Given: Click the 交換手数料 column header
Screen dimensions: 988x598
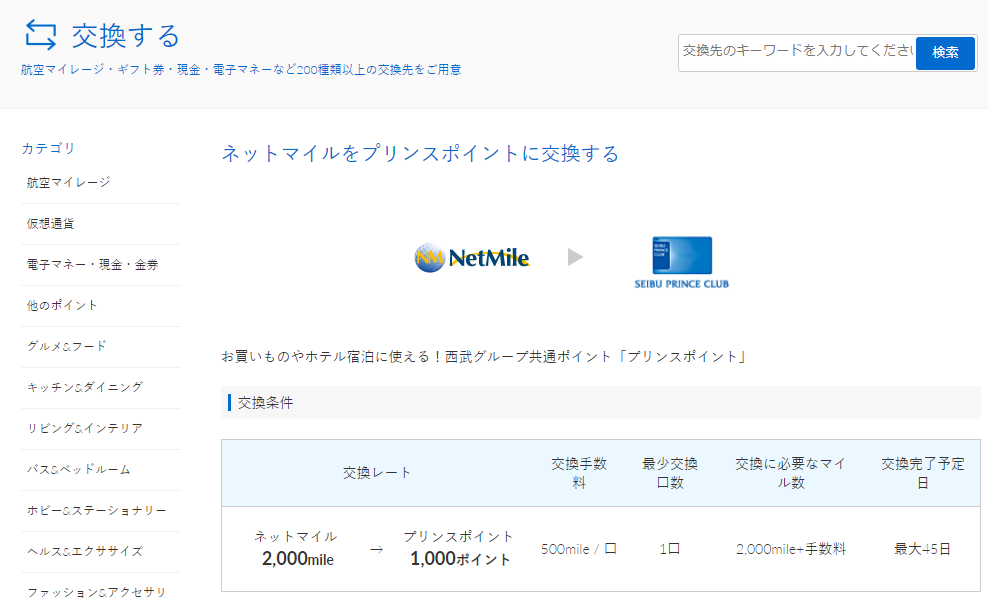Looking at the screenshot, I should click(579, 473).
